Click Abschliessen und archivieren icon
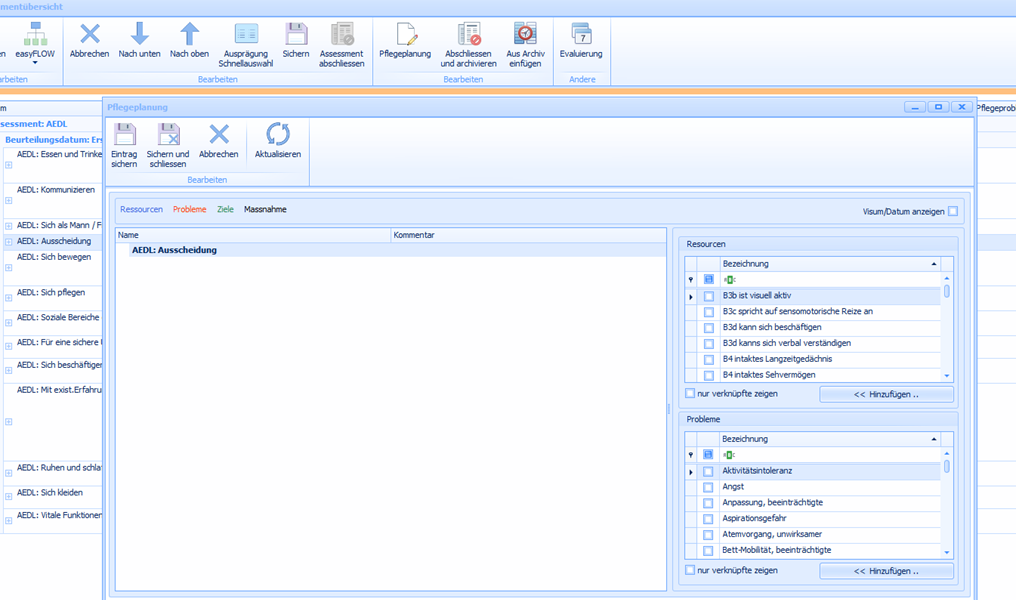Viewport: 1016px width, 600px height. (468, 35)
